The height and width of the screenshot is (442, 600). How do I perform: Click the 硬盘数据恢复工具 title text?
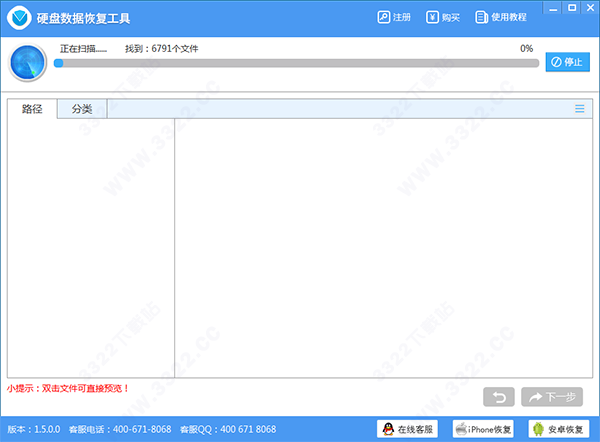[83, 18]
